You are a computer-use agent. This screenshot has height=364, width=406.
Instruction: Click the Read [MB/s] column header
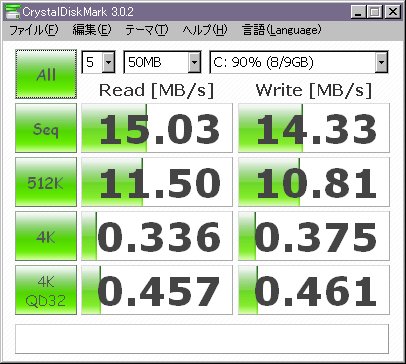pyautogui.click(x=156, y=90)
